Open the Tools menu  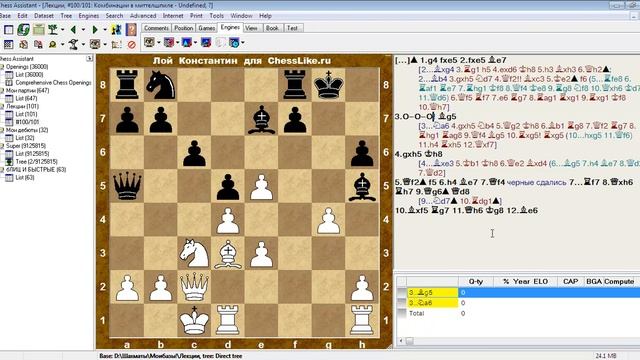216,16
